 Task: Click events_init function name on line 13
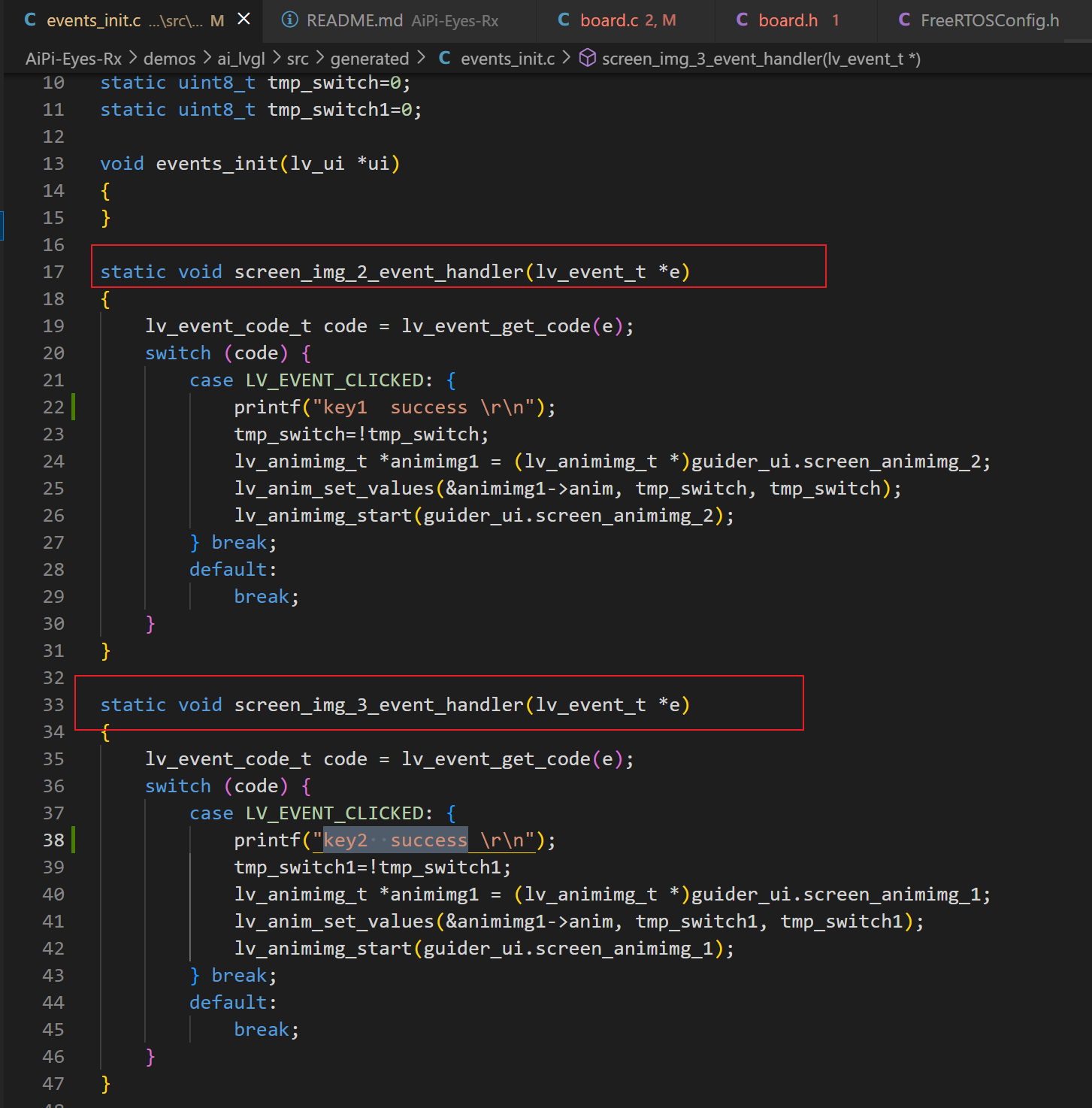[217, 164]
